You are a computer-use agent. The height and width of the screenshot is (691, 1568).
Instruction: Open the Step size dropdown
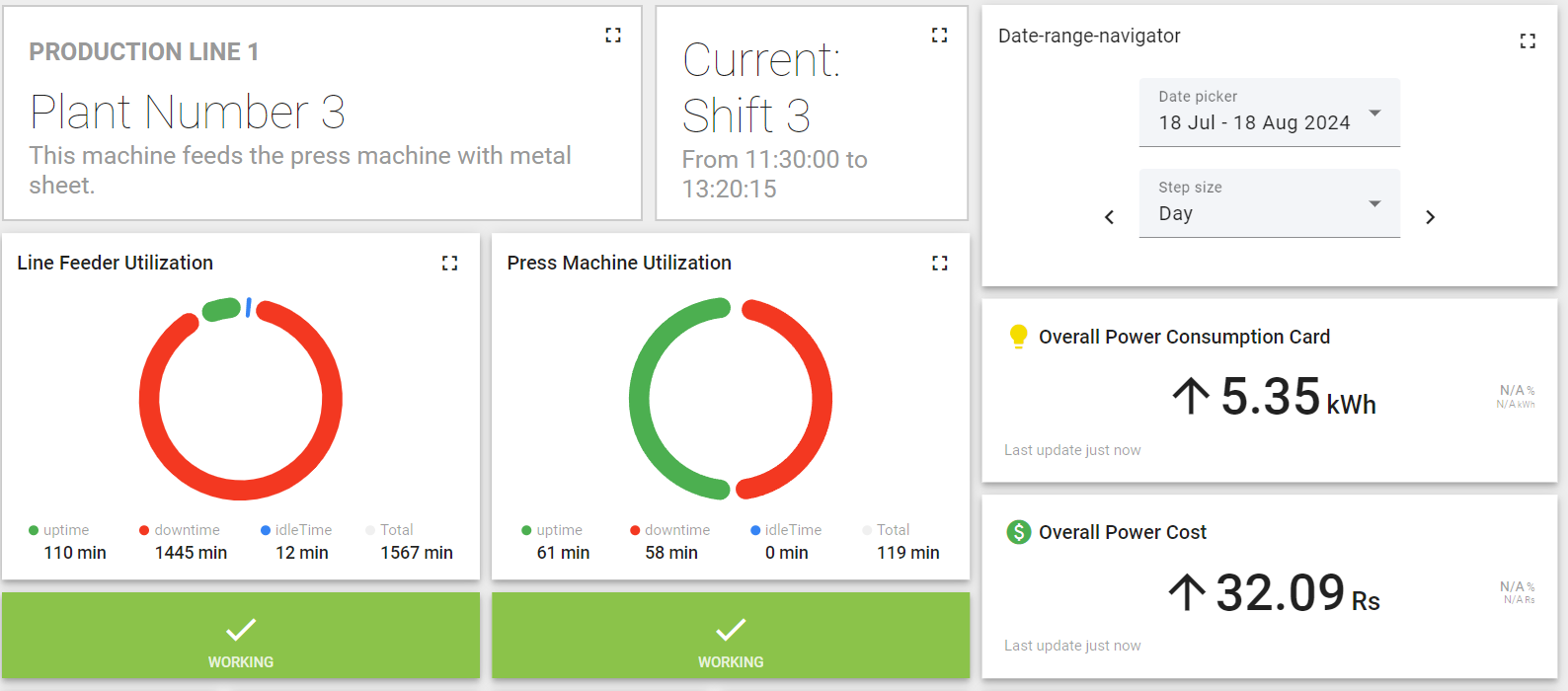(1269, 203)
